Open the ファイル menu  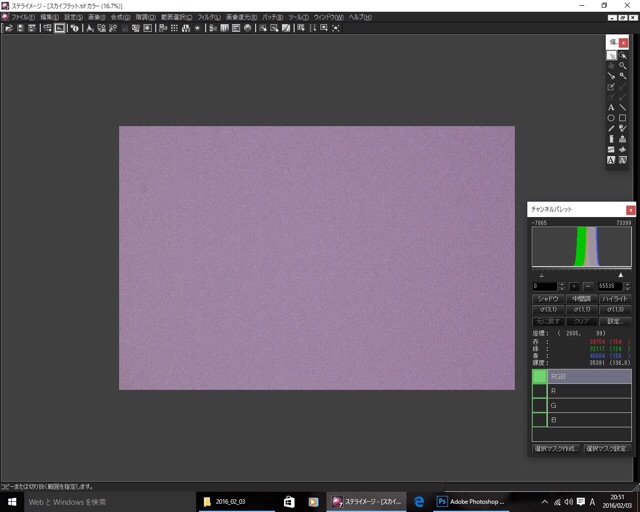pyautogui.click(x=22, y=17)
